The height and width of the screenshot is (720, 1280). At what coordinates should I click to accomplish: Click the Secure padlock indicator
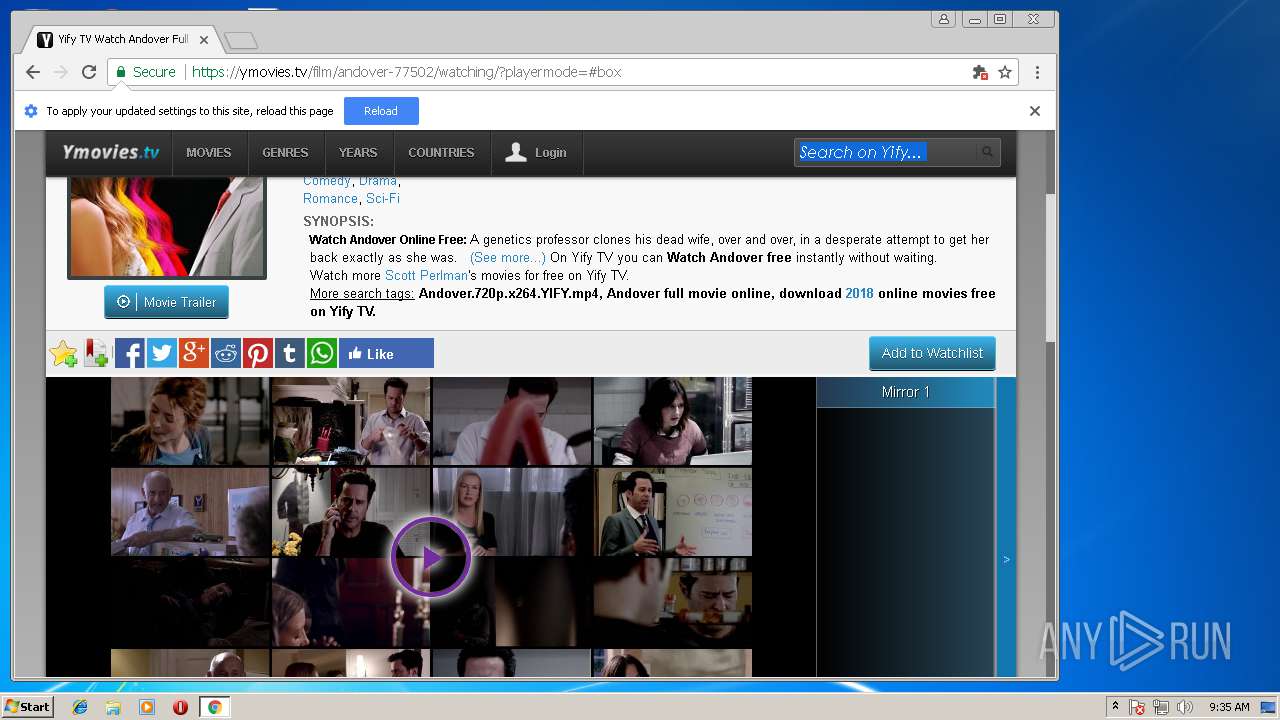coord(145,72)
